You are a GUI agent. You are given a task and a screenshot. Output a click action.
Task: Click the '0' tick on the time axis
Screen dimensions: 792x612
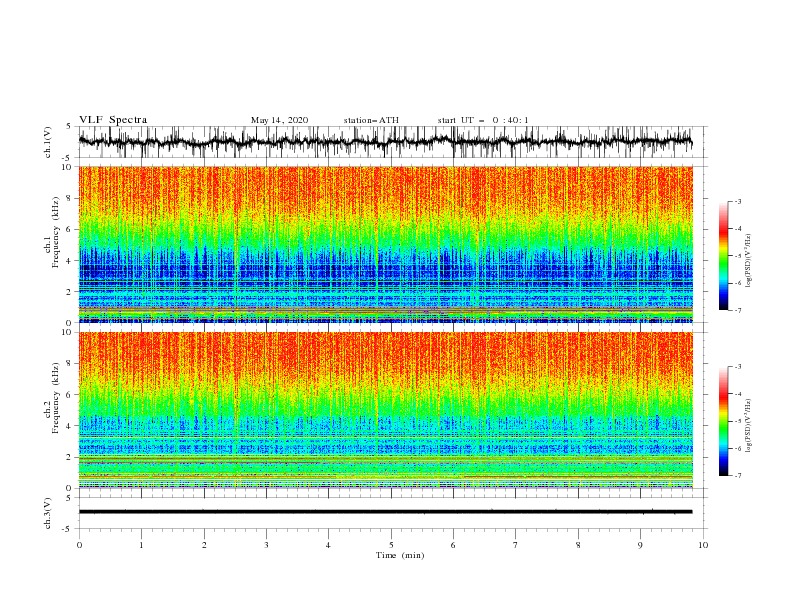[79, 545]
